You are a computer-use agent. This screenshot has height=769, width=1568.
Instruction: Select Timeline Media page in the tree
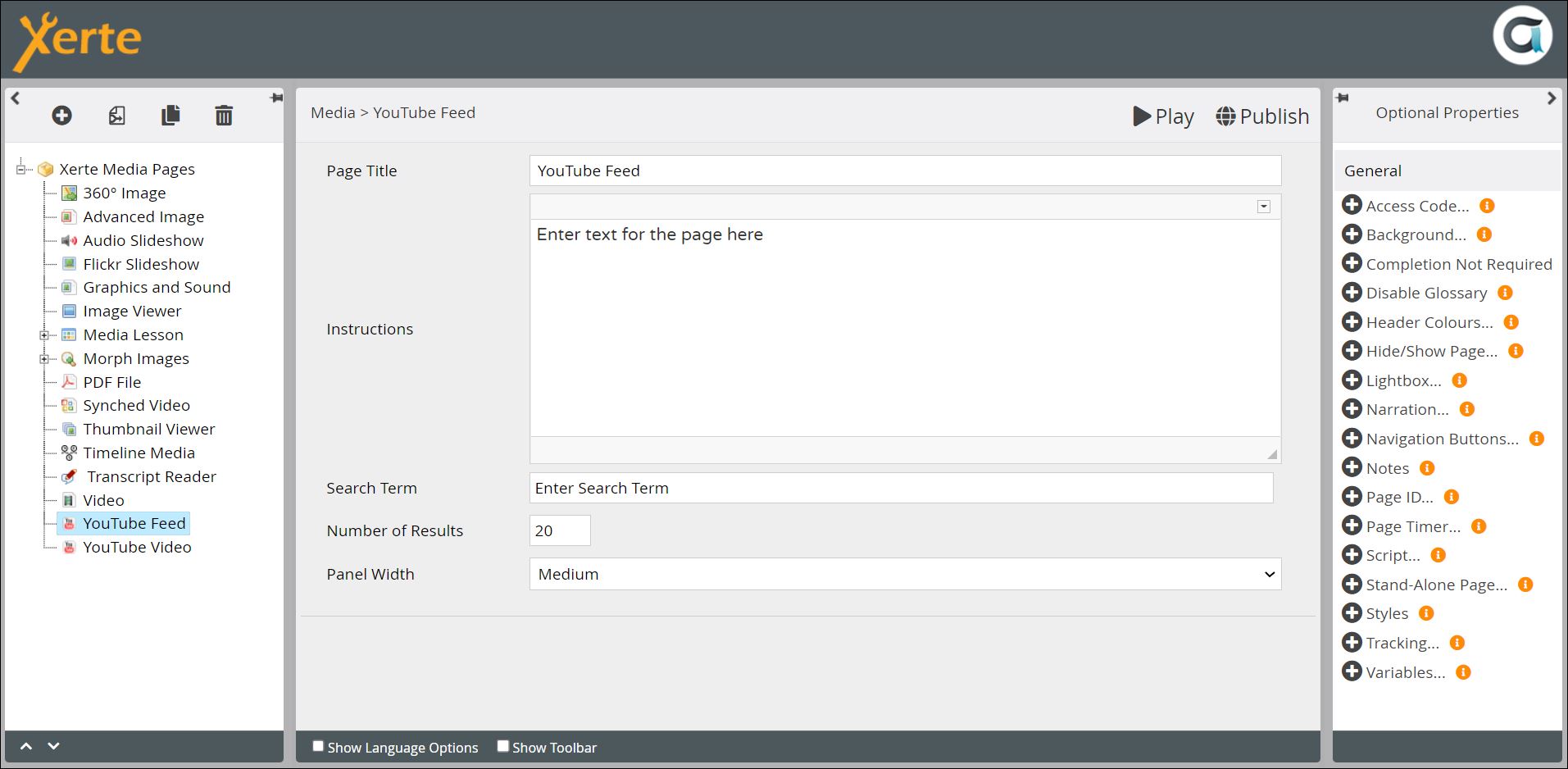point(139,453)
